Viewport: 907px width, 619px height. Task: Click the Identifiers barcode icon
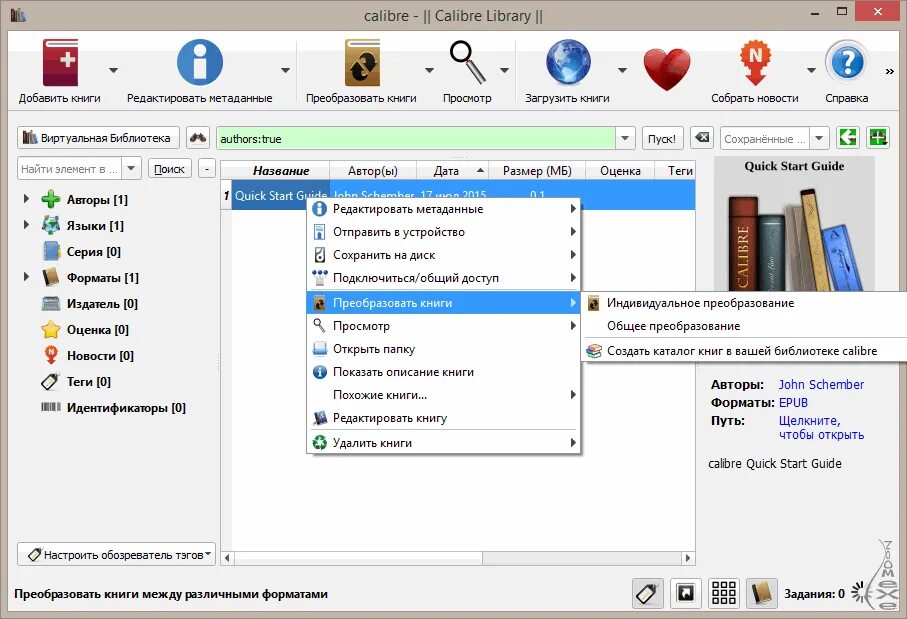click(51, 407)
